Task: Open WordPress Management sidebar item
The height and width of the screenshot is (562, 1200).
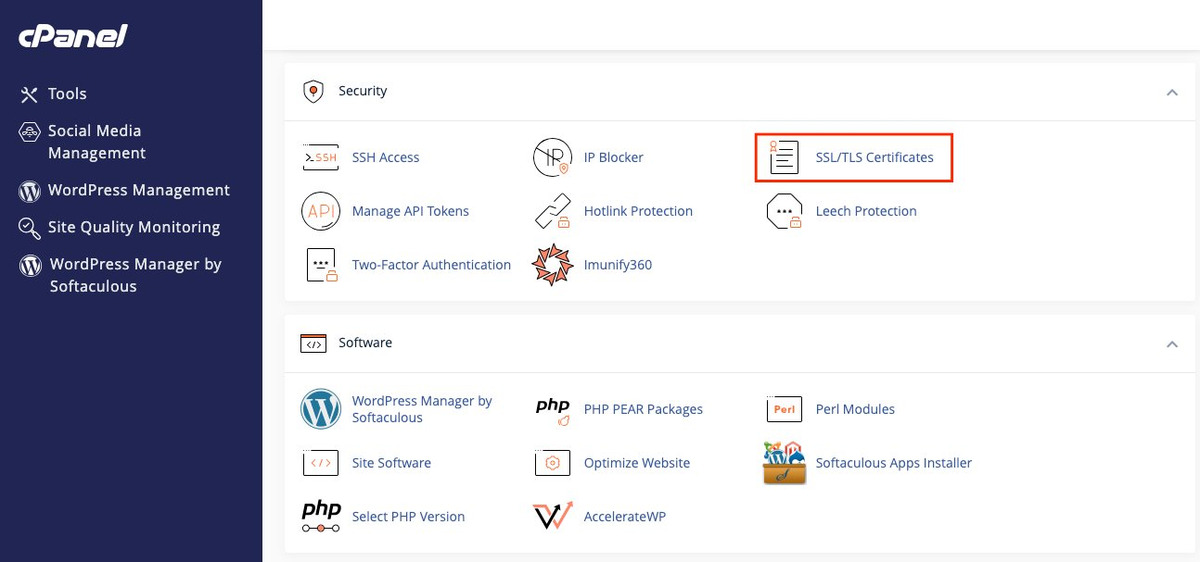Action: pyautogui.click(x=139, y=190)
